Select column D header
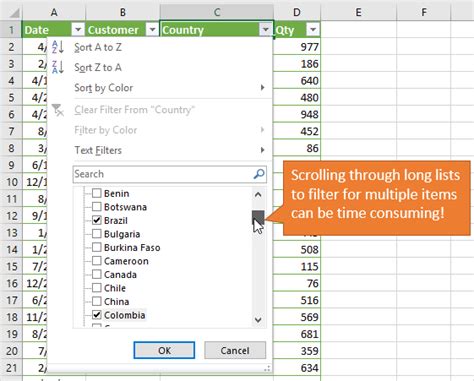The height and width of the screenshot is (381, 474). pyautogui.click(x=297, y=13)
